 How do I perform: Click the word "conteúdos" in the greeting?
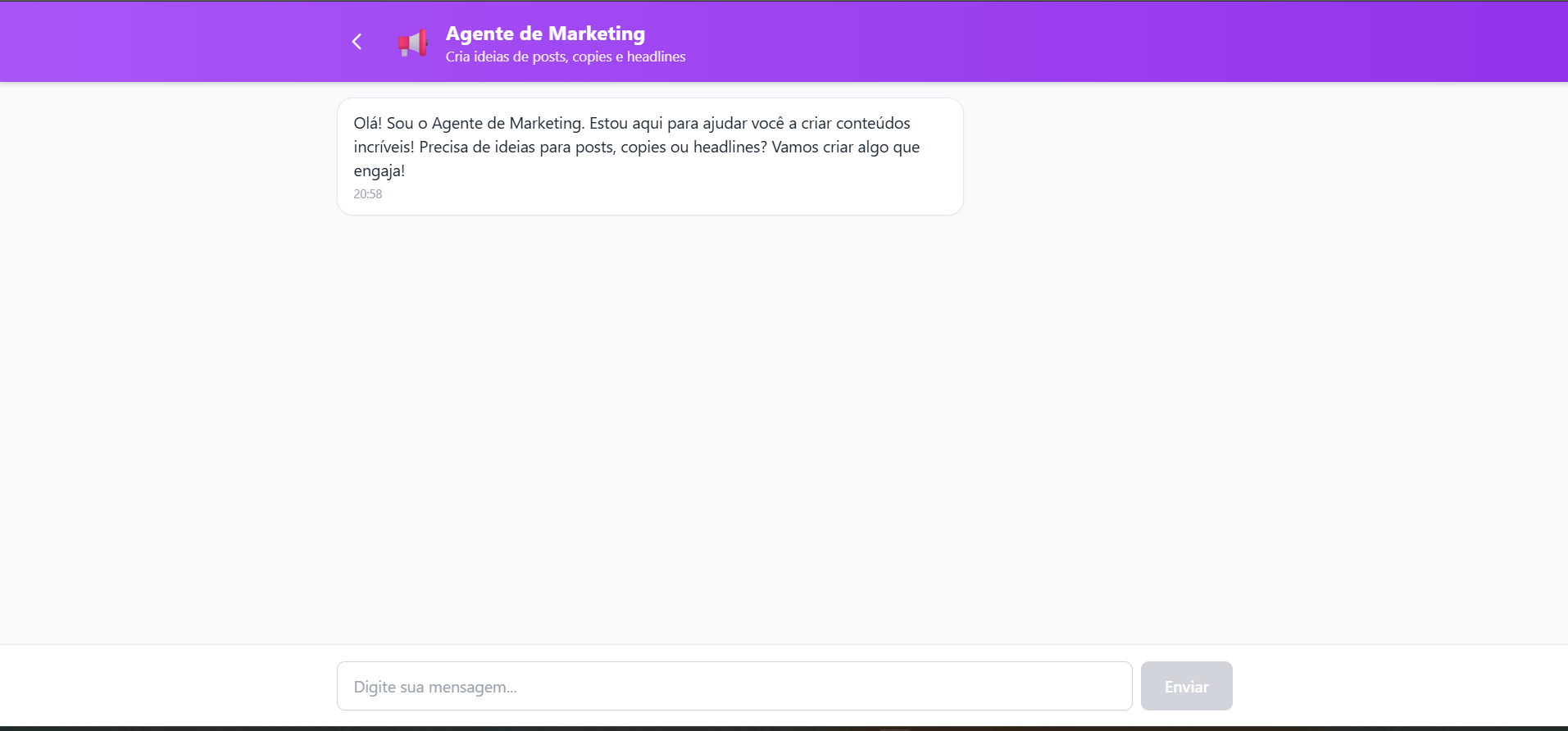pos(872,123)
